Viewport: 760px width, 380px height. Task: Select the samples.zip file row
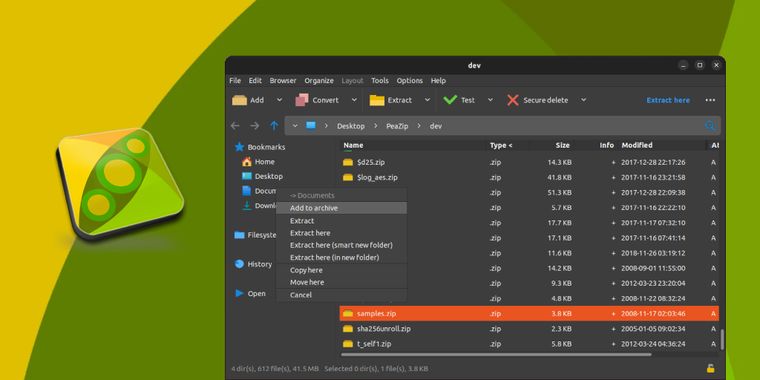(x=529, y=314)
